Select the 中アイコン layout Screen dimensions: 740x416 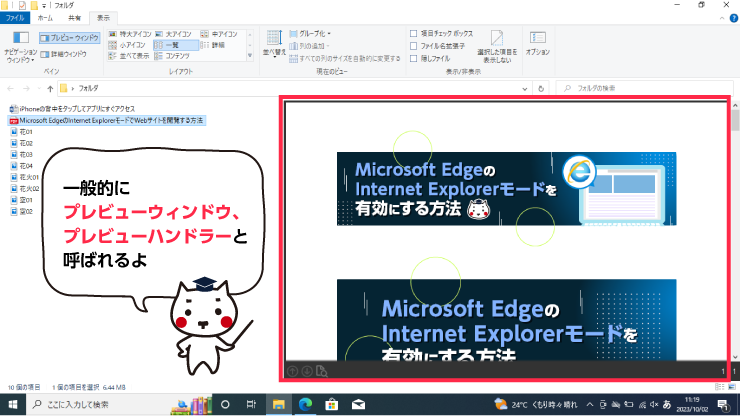(219, 34)
